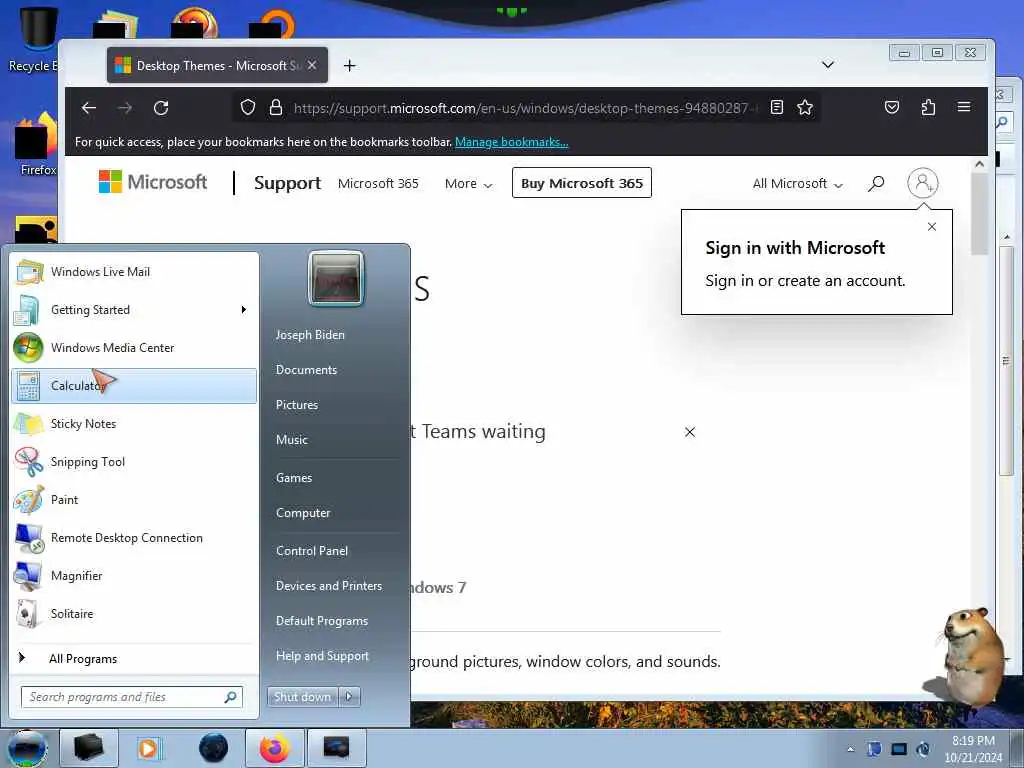Open the Pocket save icon
This screenshot has height=768, width=1024.
tap(892, 107)
